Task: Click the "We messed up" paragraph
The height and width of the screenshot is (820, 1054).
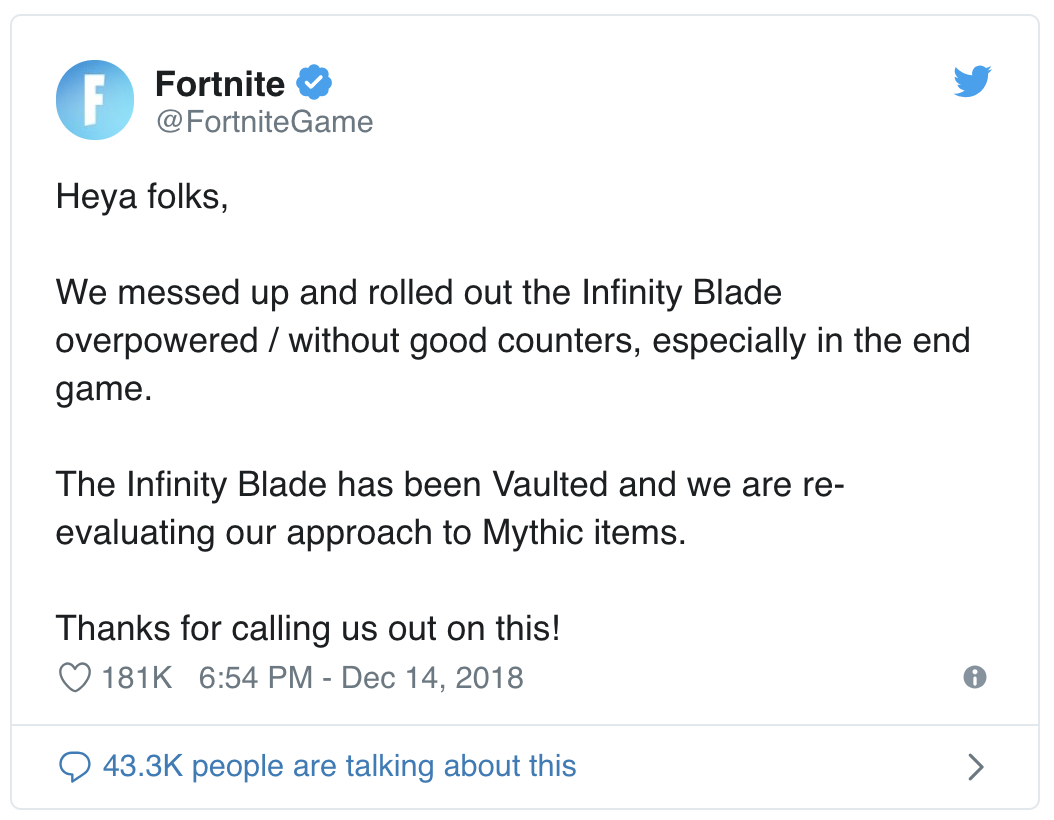Action: click(x=513, y=341)
